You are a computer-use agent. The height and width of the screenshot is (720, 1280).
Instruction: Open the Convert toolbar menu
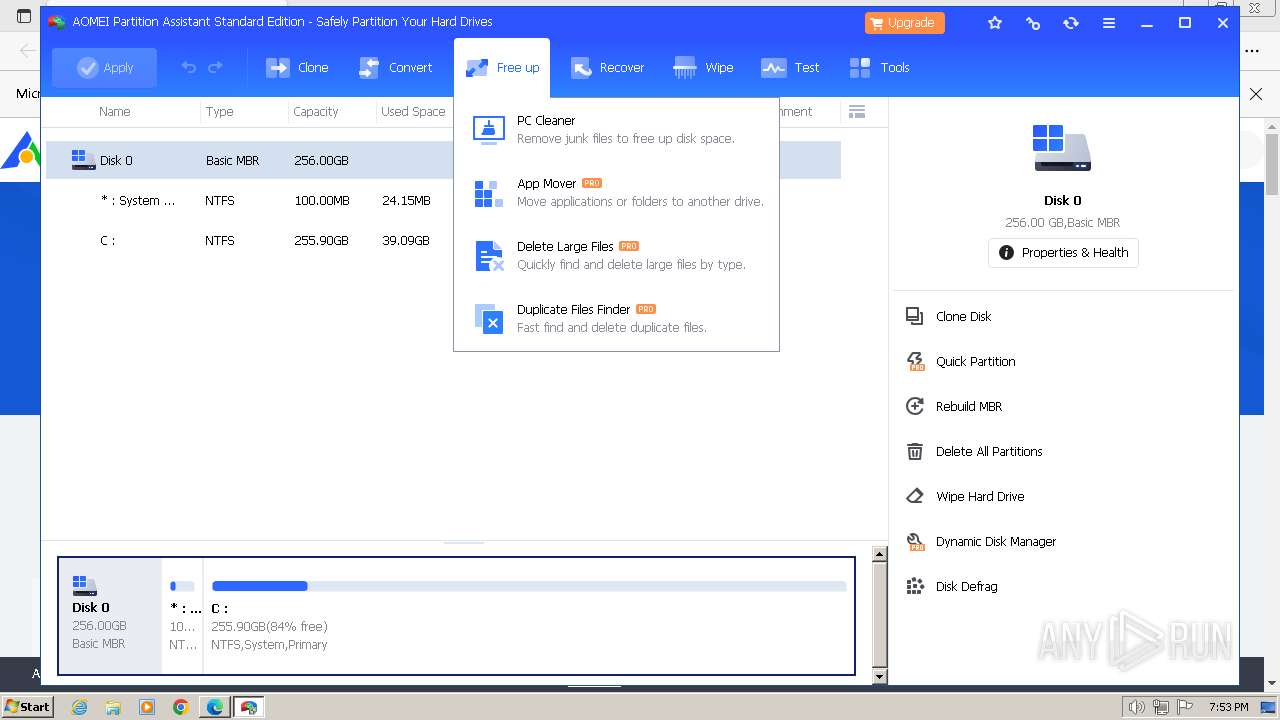click(x=396, y=68)
